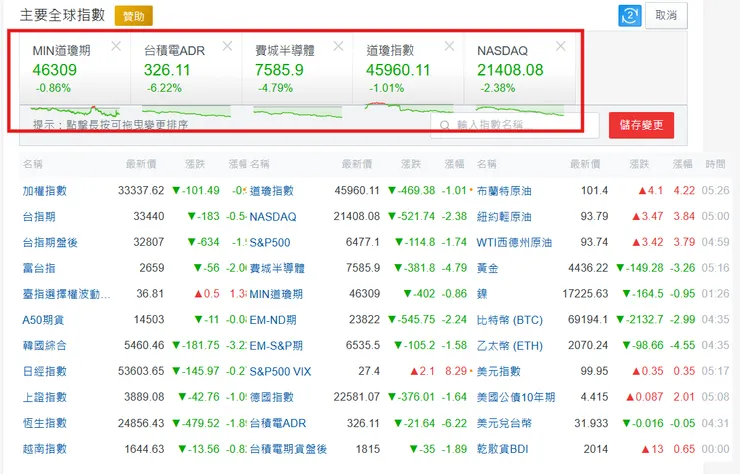Select the MIN道瓊期 46309 card

[75, 68]
